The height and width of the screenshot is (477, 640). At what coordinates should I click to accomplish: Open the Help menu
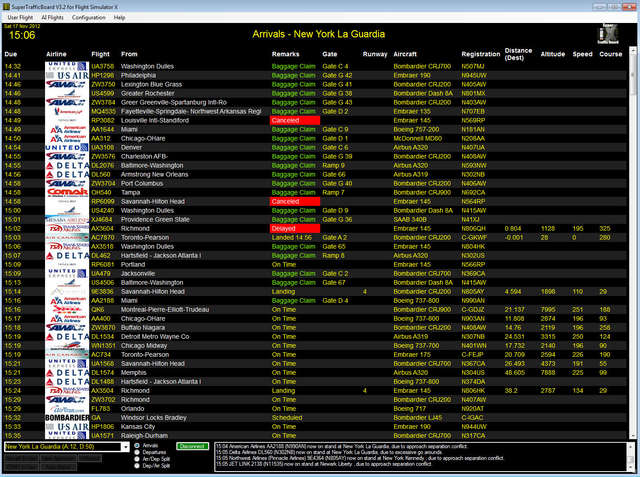(119, 18)
